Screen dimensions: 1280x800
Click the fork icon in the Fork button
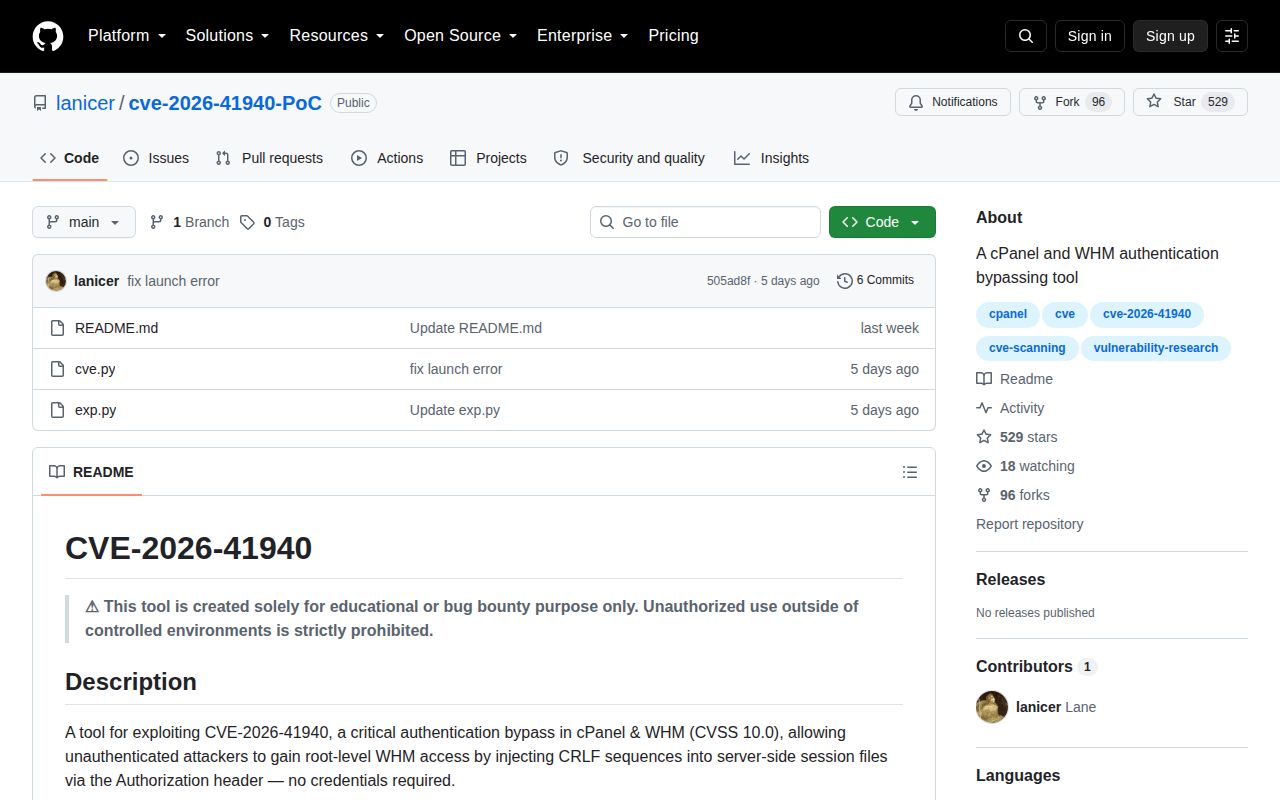[1040, 102]
